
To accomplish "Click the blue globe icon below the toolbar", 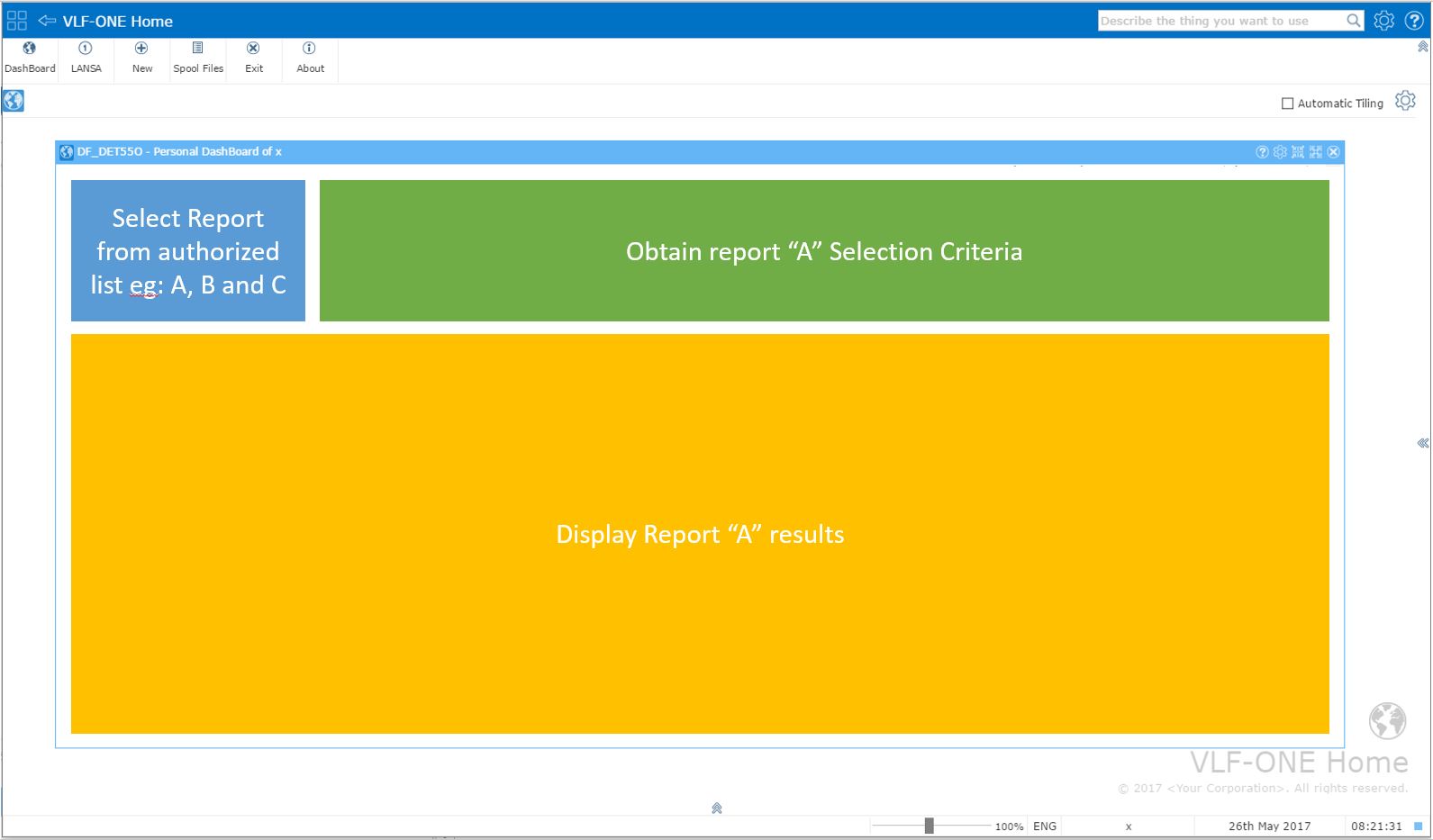I will tap(14, 101).
